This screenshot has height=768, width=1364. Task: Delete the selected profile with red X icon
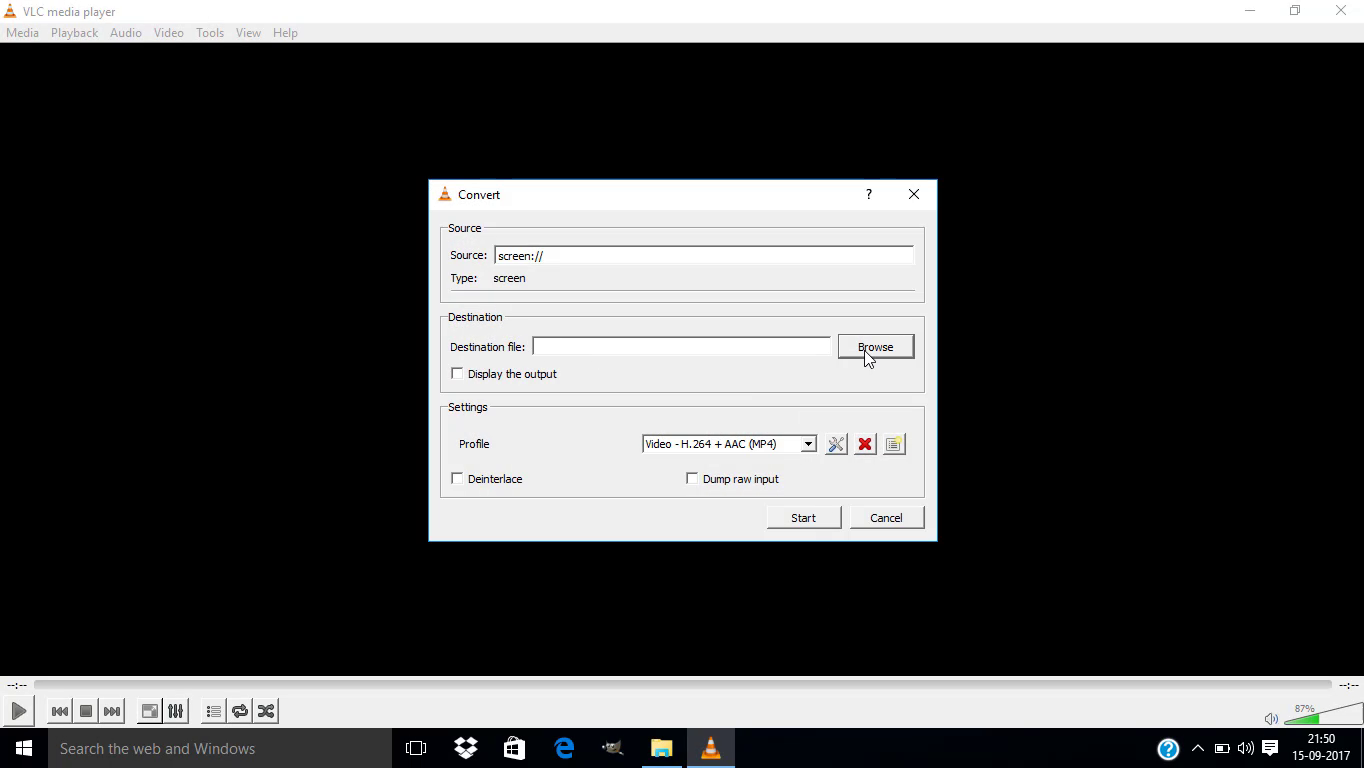pos(864,444)
